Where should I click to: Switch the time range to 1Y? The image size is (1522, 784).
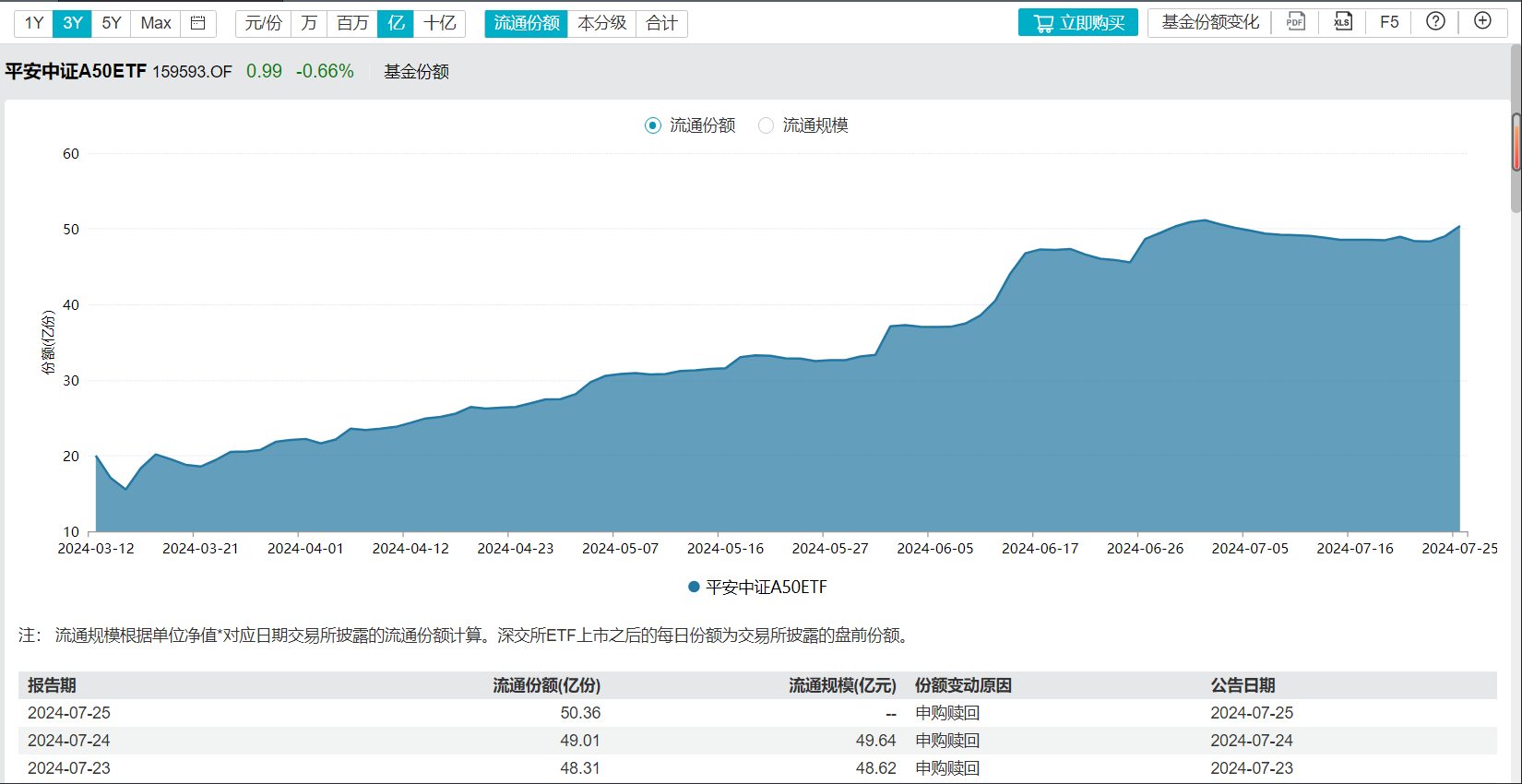click(34, 23)
